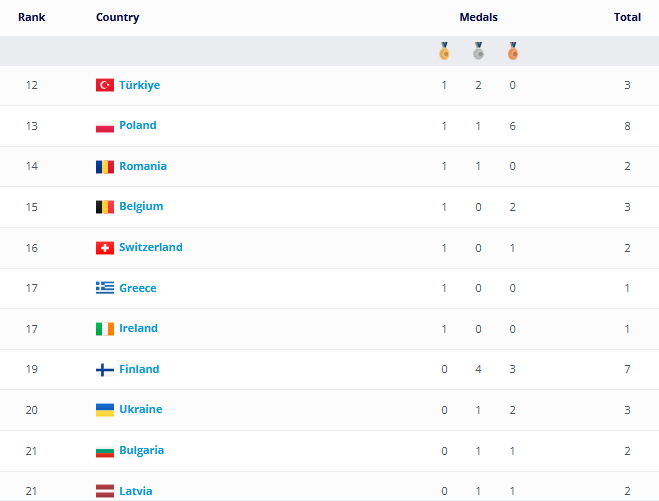
Task: Click the Greece flag icon
Action: pos(104,288)
